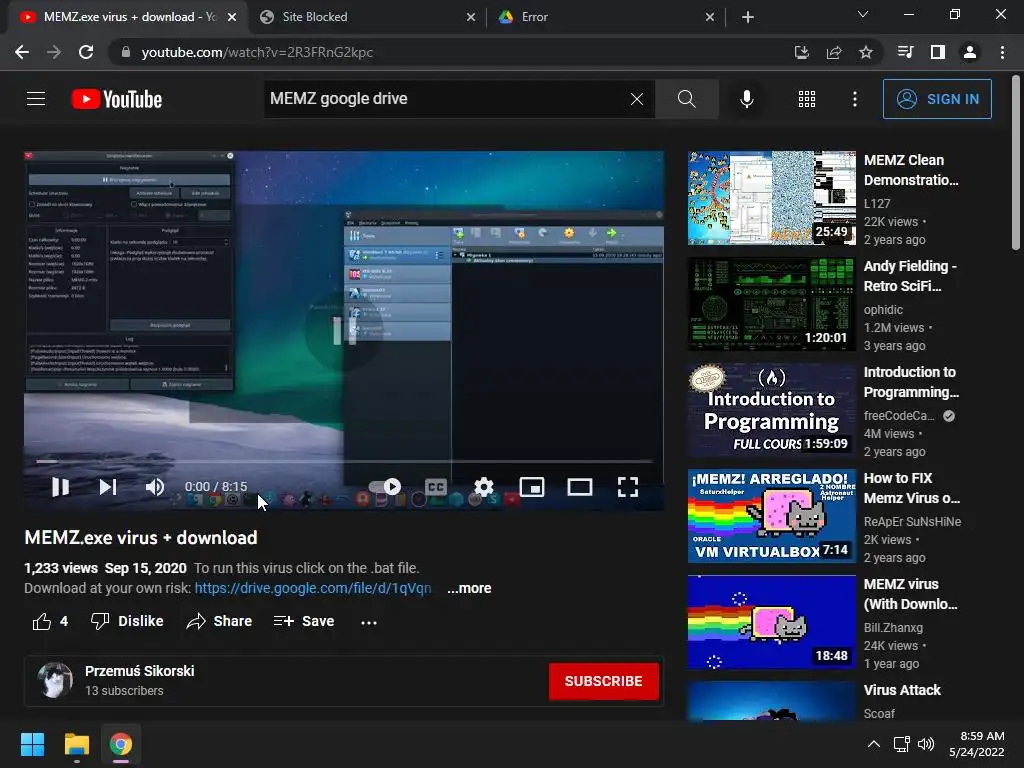
Task: Switch to the Error tab
Action: pos(606,17)
